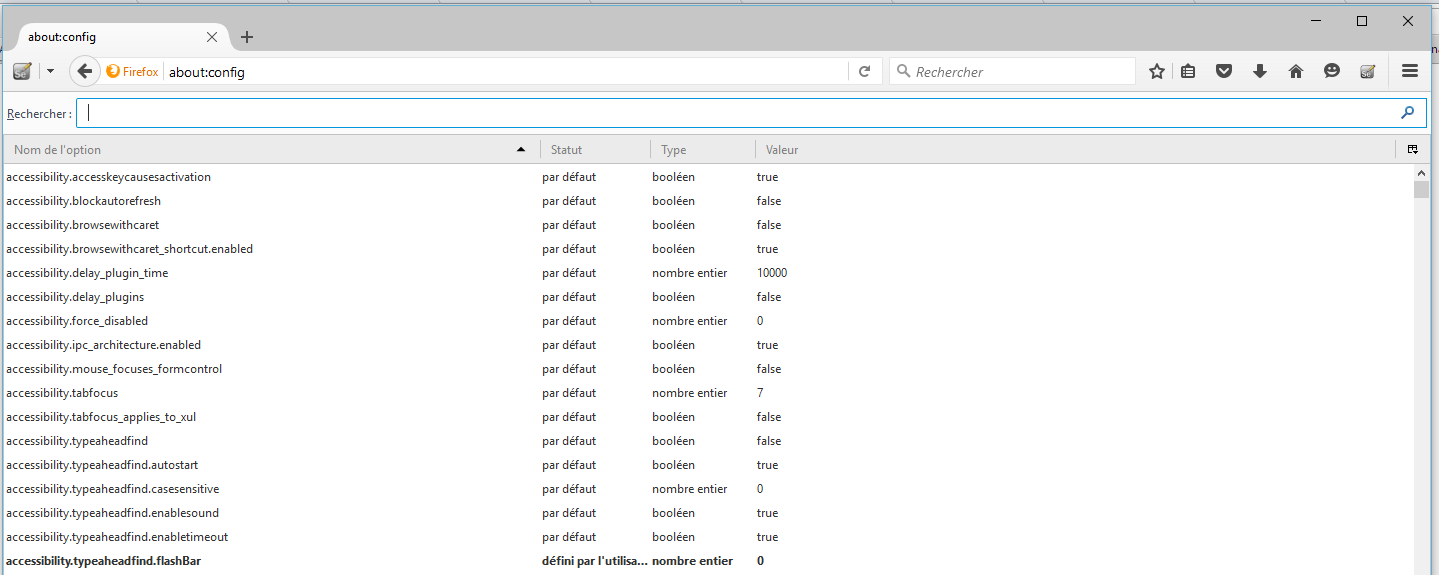Save page to Pocket icon
This screenshot has height=575, width=1439.
click(1224, 71)
